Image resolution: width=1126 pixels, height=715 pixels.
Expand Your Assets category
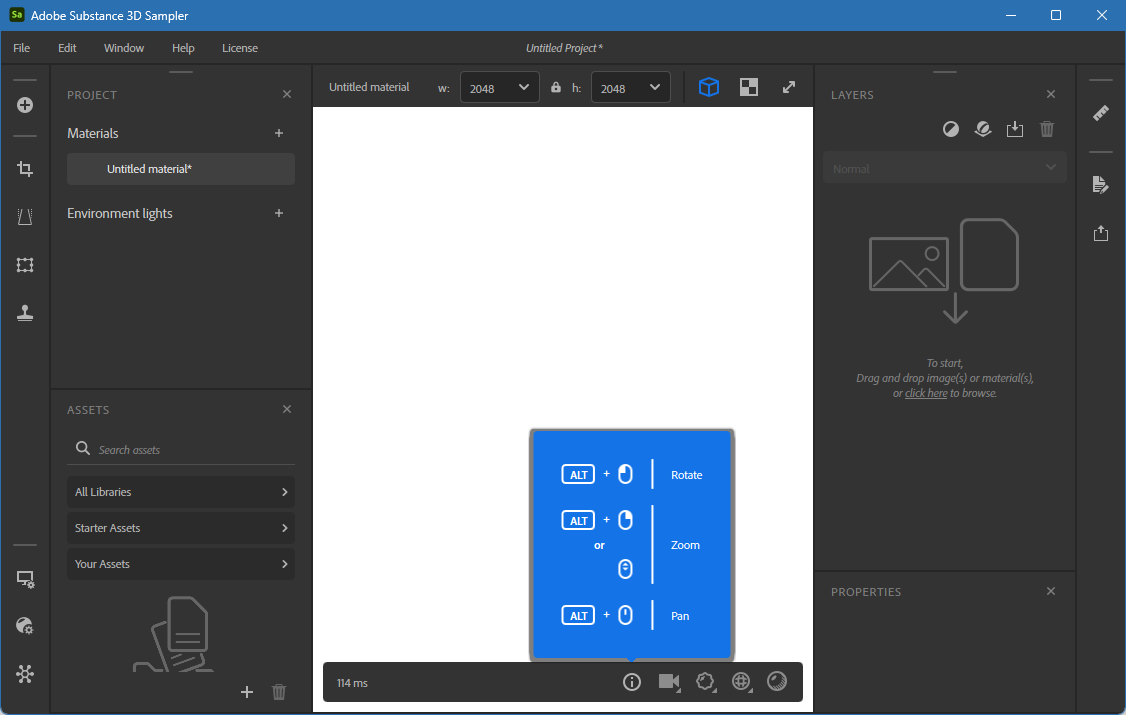click(181, 564)
